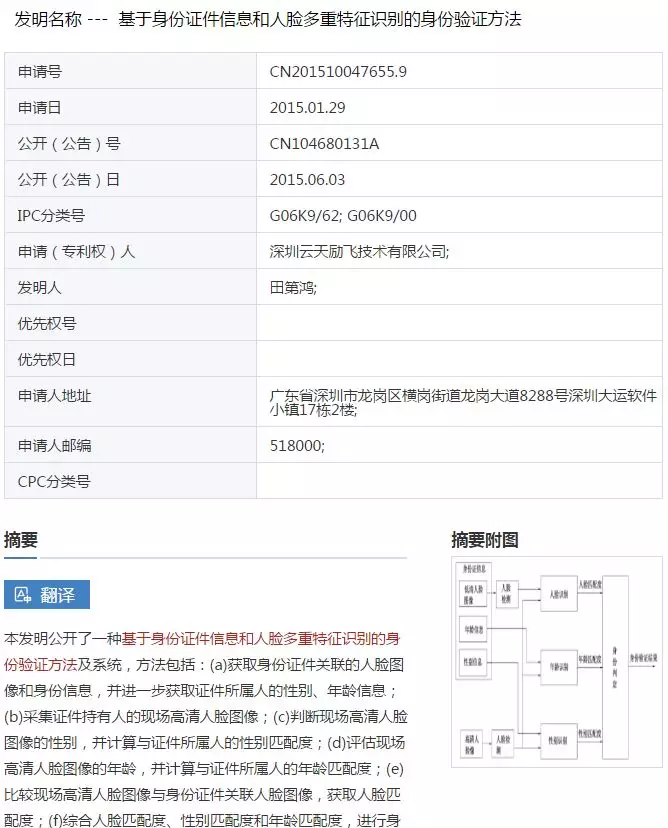Click applicant address 广东省深圳市龙岗区 text
668x828 pixels.
[463, 402]
